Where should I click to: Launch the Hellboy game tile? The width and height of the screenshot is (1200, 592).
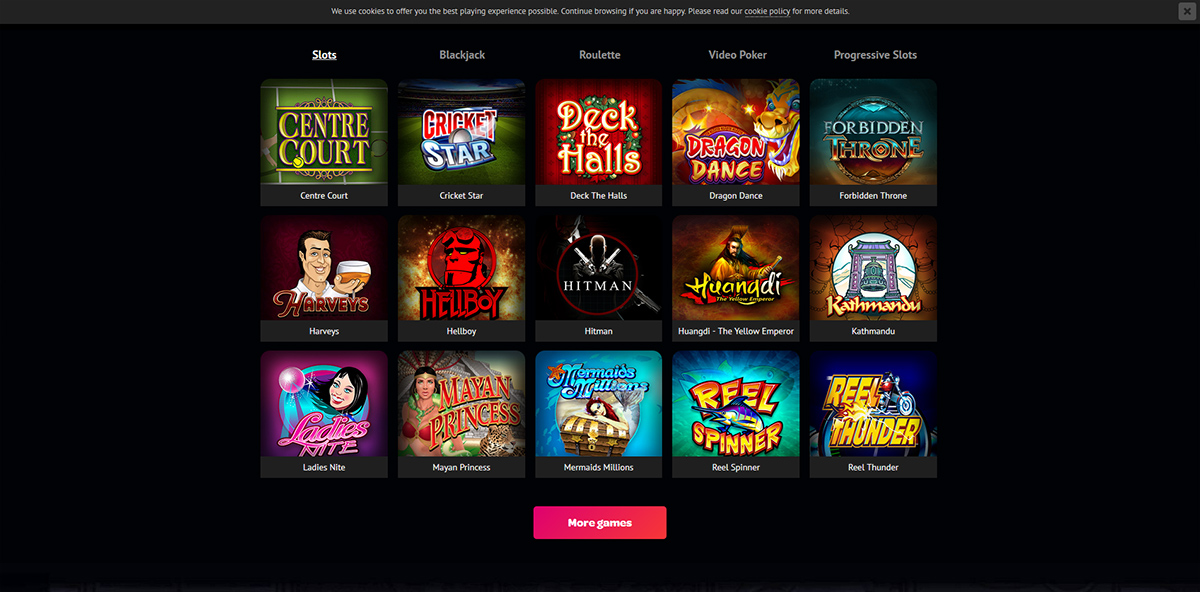pos(461,278)
